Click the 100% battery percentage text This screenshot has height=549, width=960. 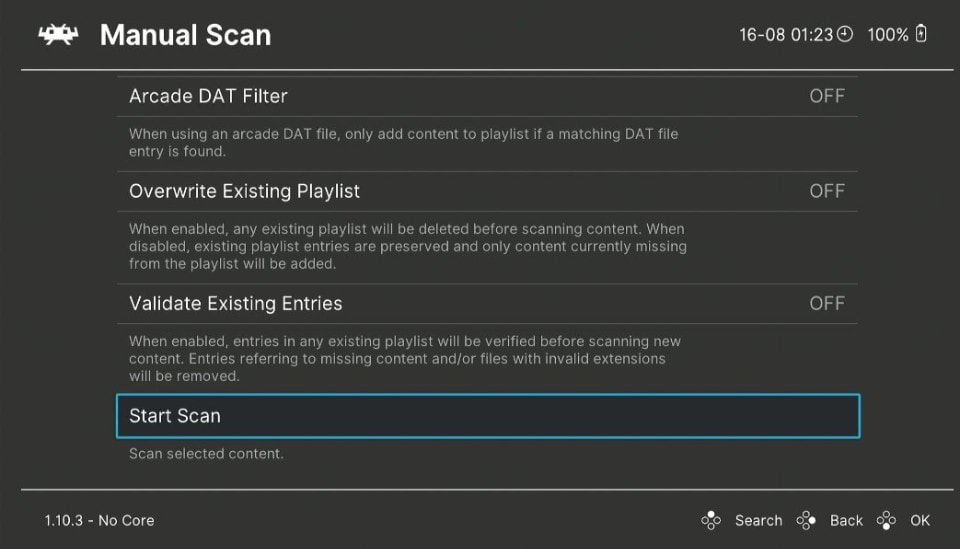[x=888, y=34]
